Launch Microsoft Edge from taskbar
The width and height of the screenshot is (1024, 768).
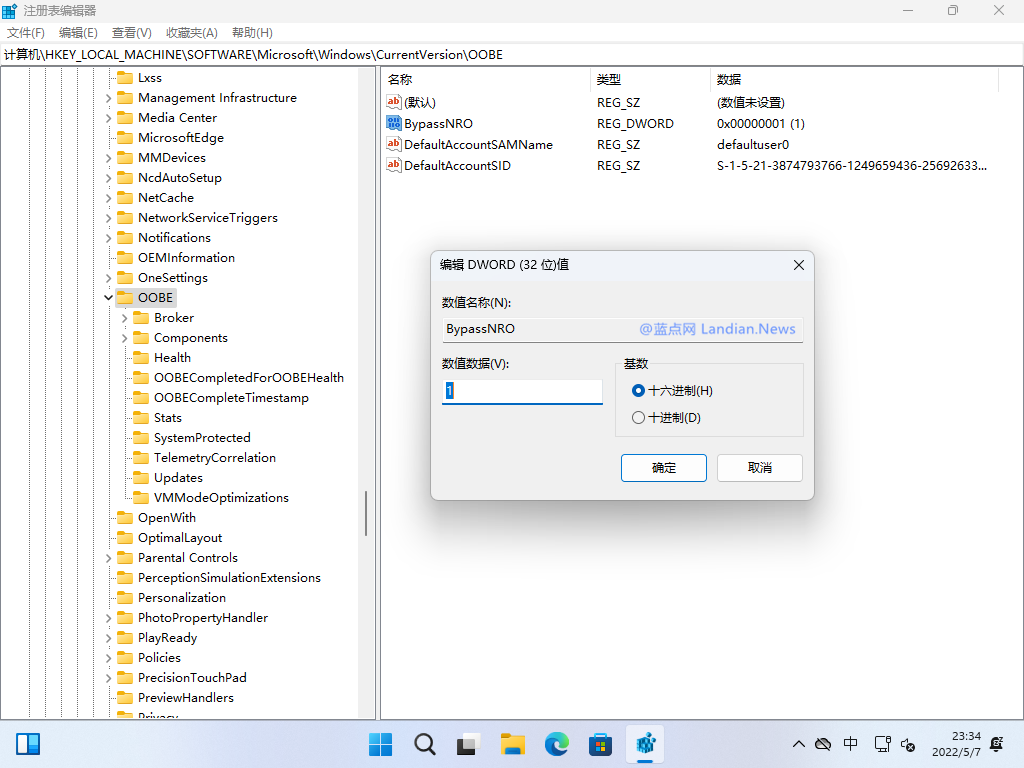(556, 744)
